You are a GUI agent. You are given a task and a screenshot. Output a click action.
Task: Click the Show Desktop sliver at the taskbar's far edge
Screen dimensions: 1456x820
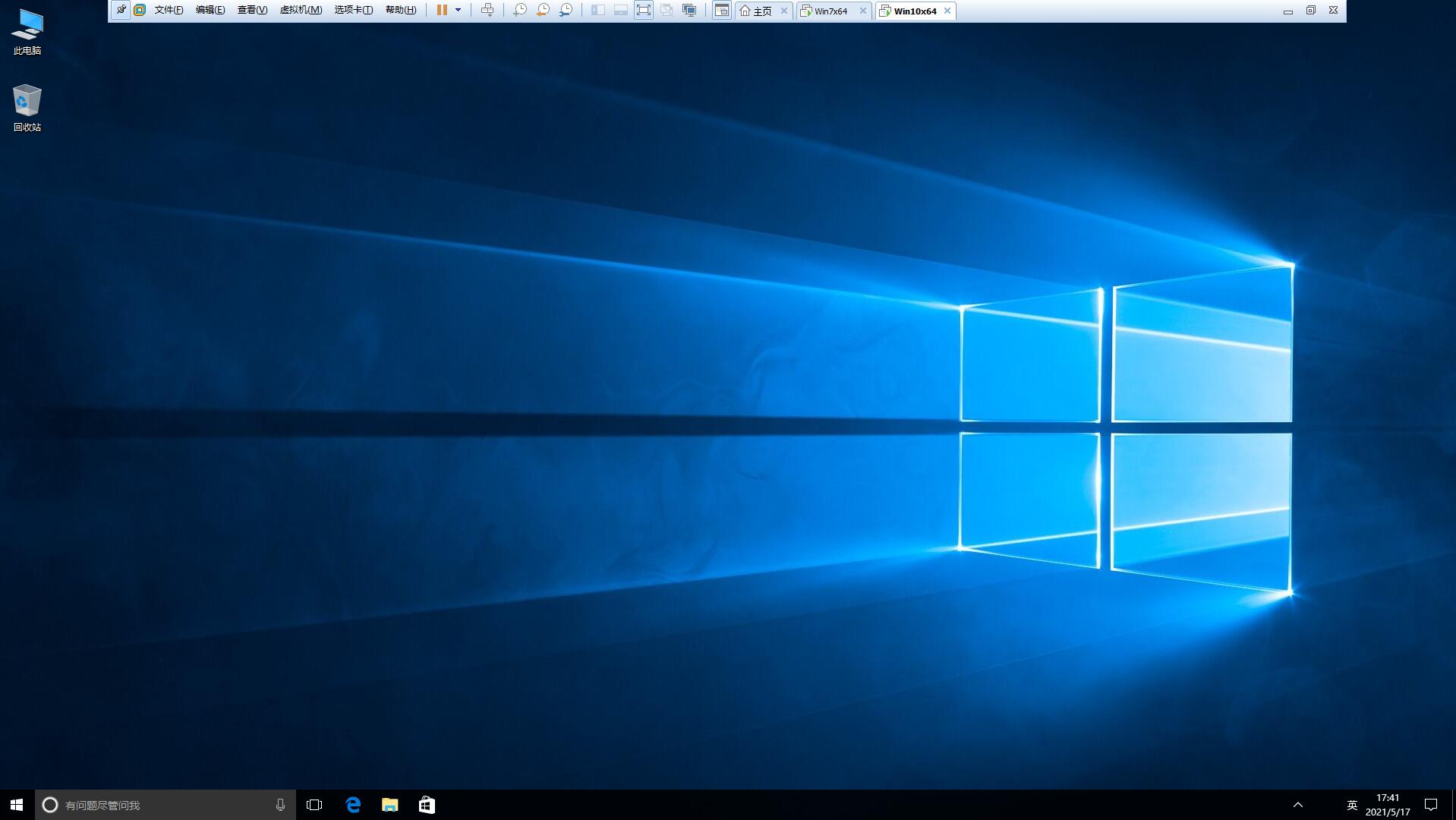[1453, 805]
